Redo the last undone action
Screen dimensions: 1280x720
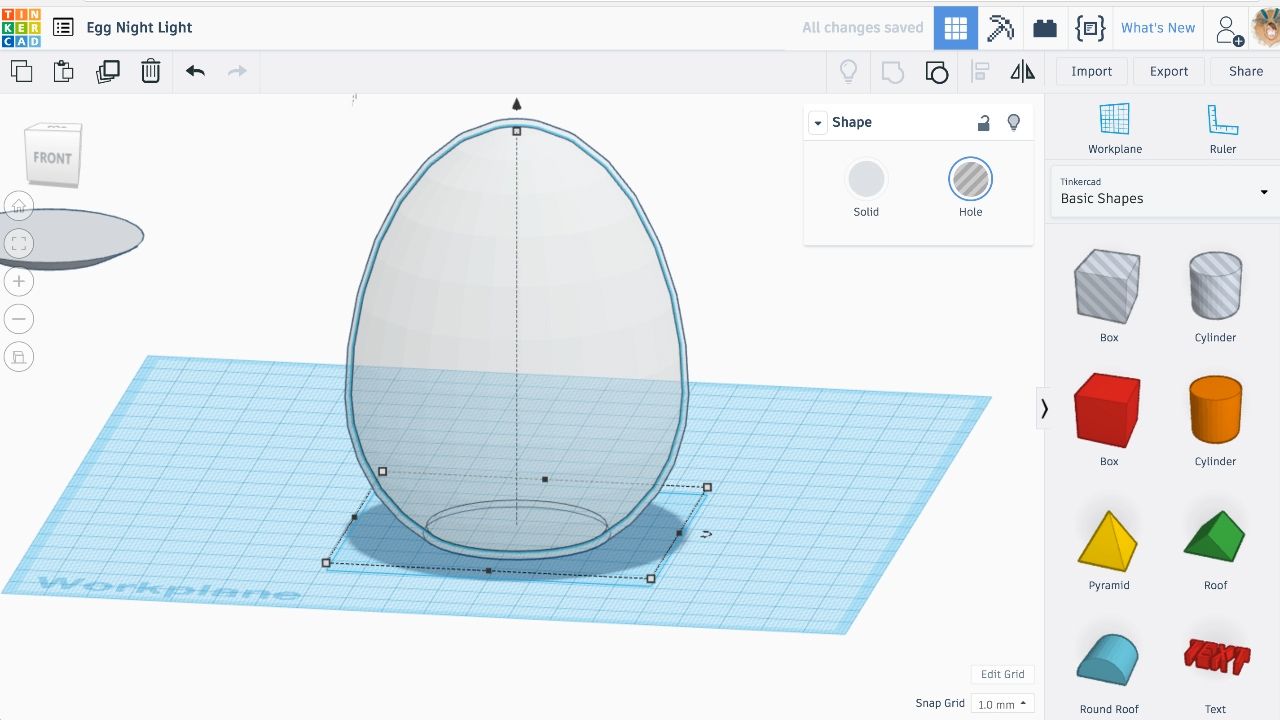click(x=237, y=71)
